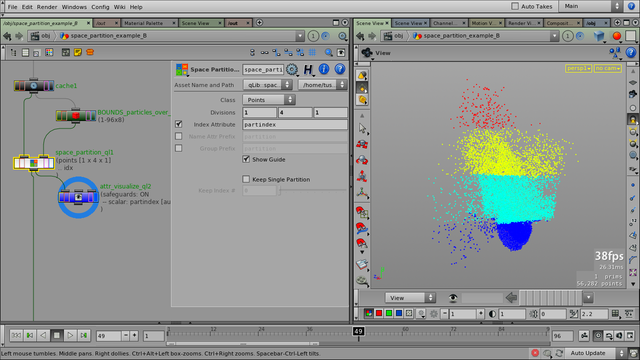Select the cache1 node
The height and width of the screenshot is (360, 640).
(x=33, y=86)
